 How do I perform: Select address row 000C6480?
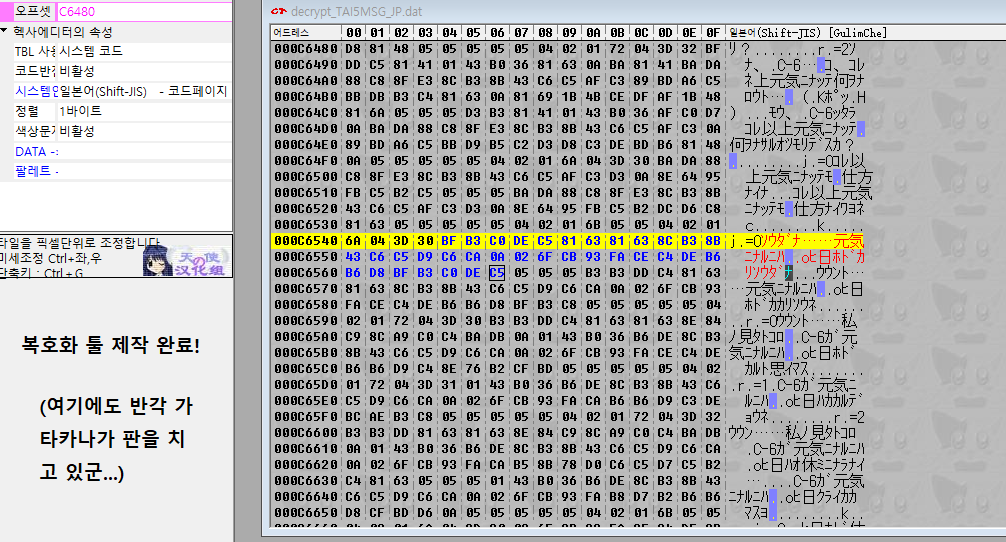pyautogui.click(x=306, y=49)
